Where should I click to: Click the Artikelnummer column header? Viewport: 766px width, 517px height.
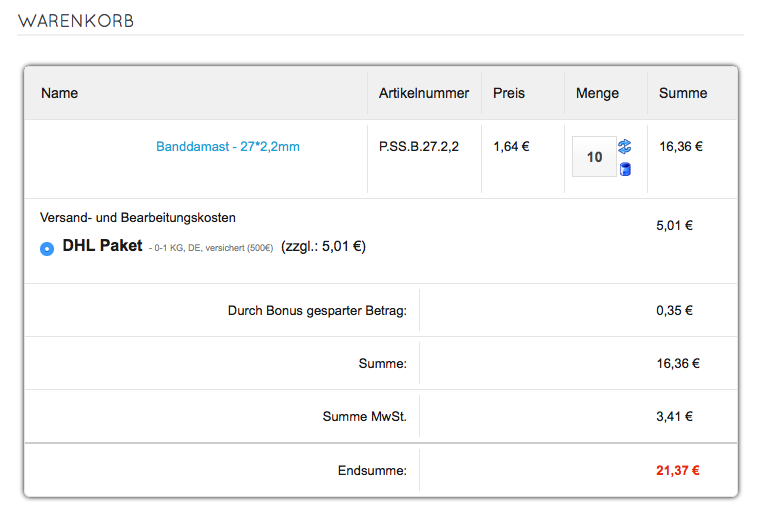click(424, 93)
